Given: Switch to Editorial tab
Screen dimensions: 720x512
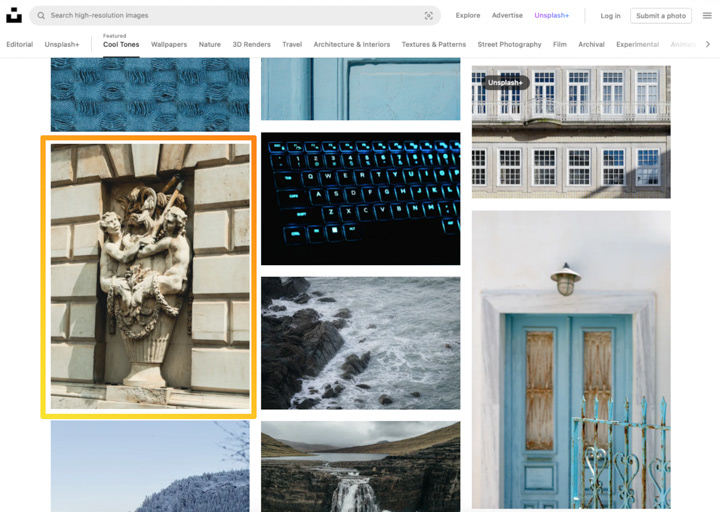Looking at the screenshot, I should (20, 45).
